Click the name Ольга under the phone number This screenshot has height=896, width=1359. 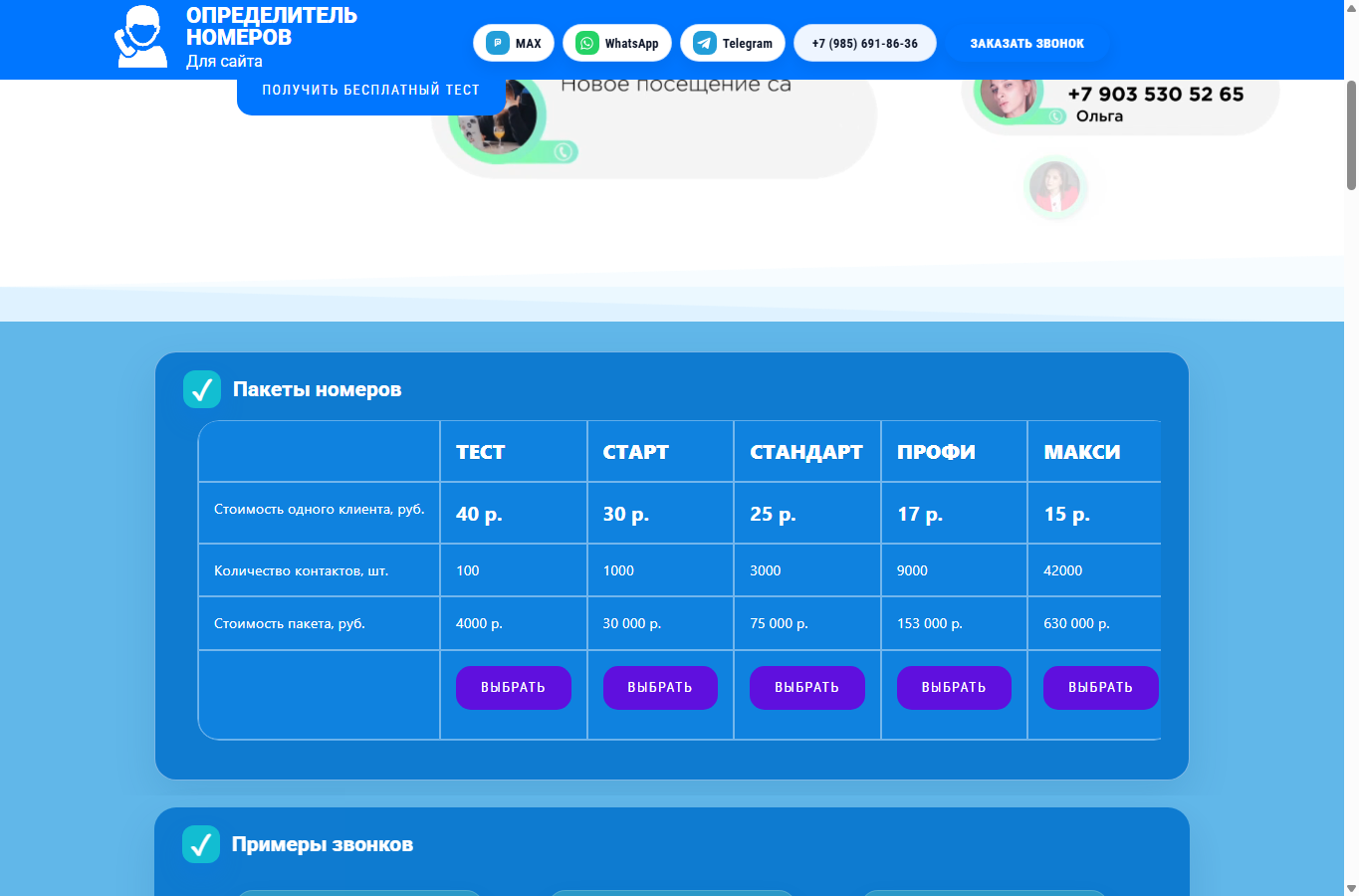tap(1099, 116)
